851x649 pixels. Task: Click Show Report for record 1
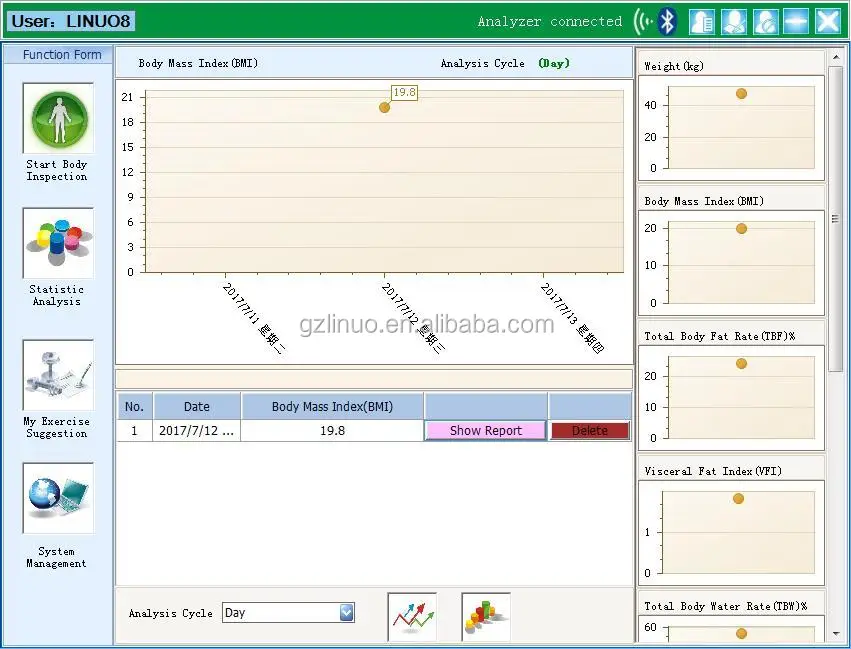485,431
